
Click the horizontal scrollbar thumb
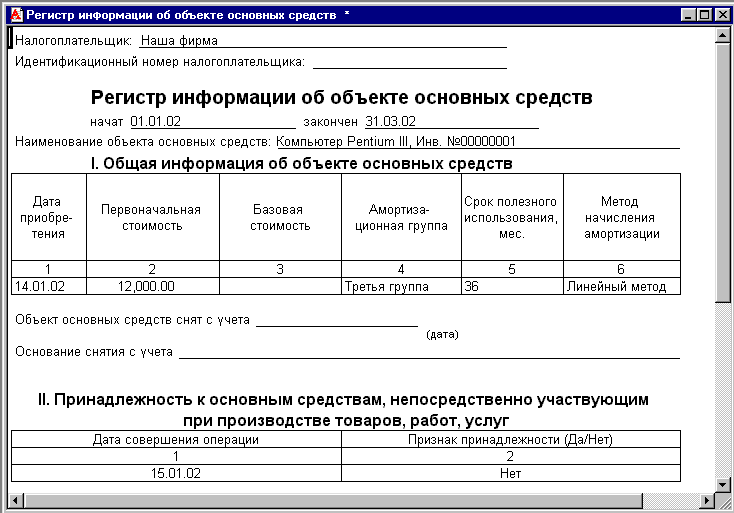(x=333, y=500)
